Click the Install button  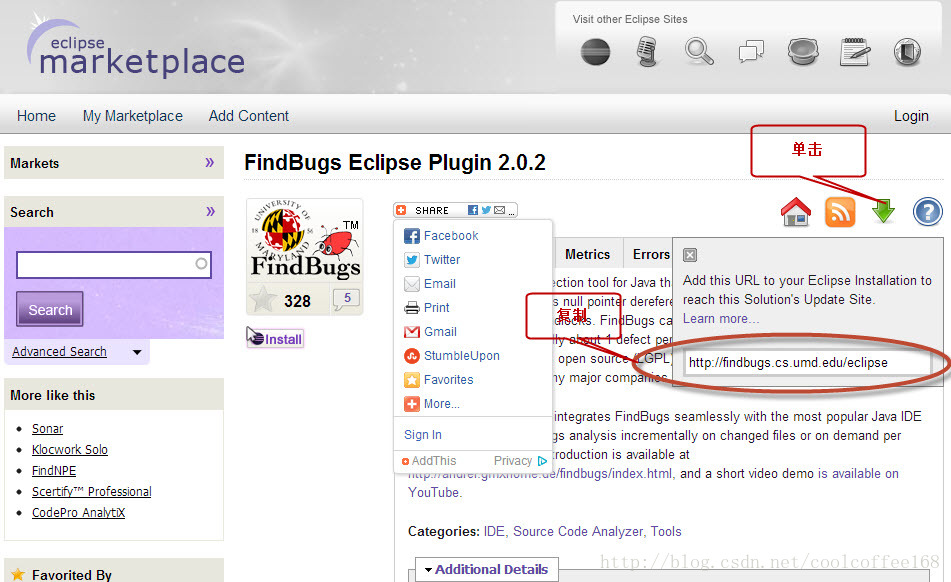tap(276, 339)
